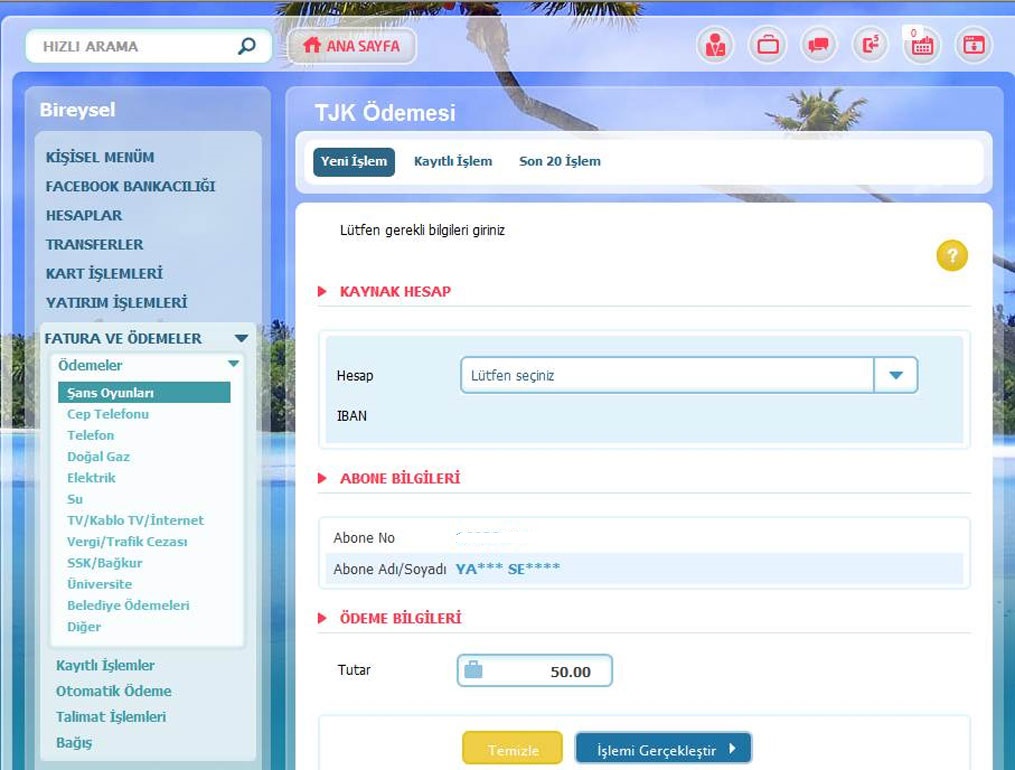Select TV/Kablo TV/İnternet payment

click(x=135, y=521)
